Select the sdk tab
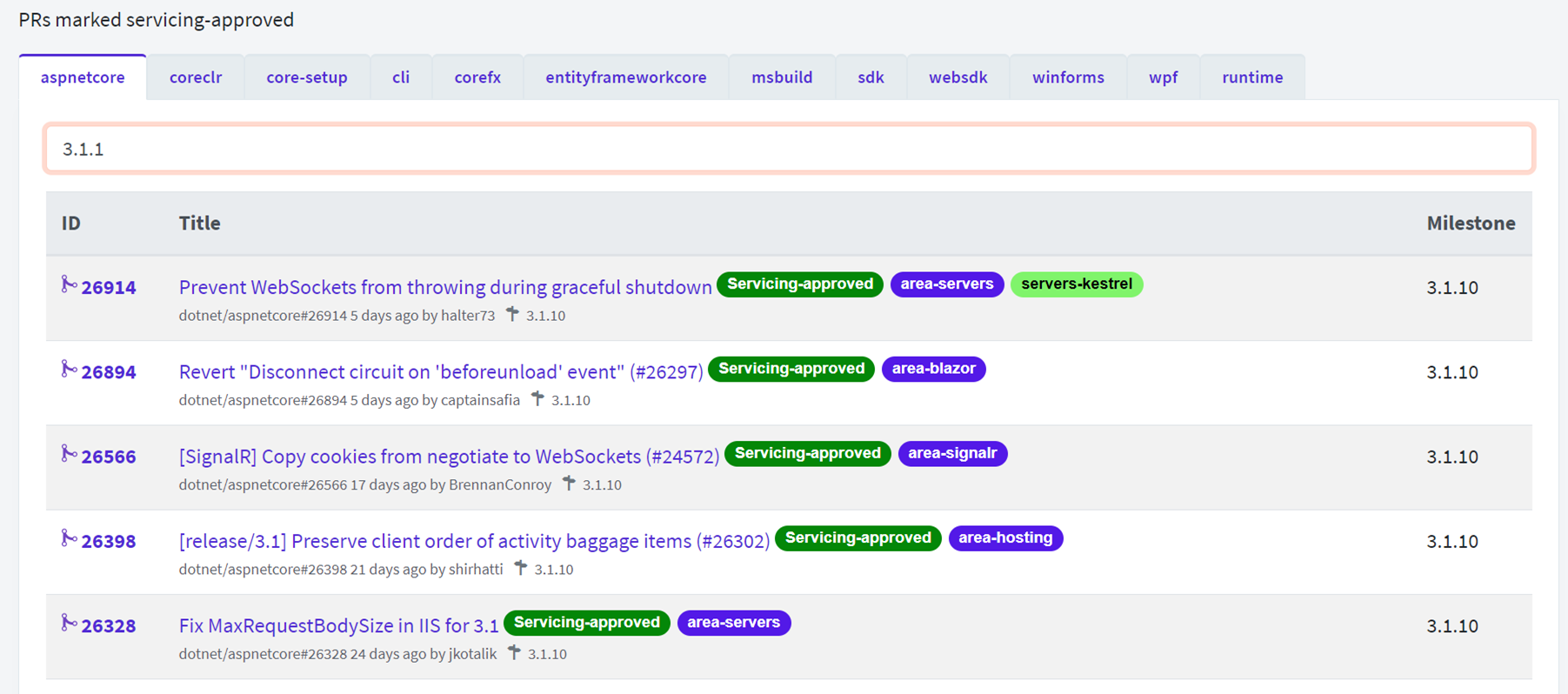 click(x=871, y=77)
